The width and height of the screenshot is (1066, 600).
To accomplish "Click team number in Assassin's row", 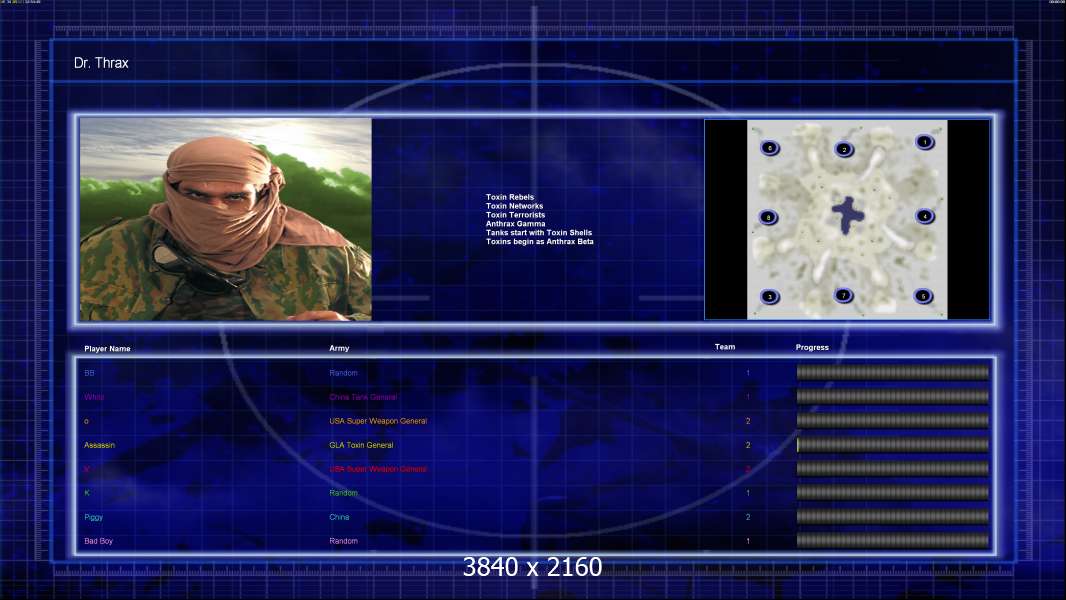I will click(x=748, y=445).
